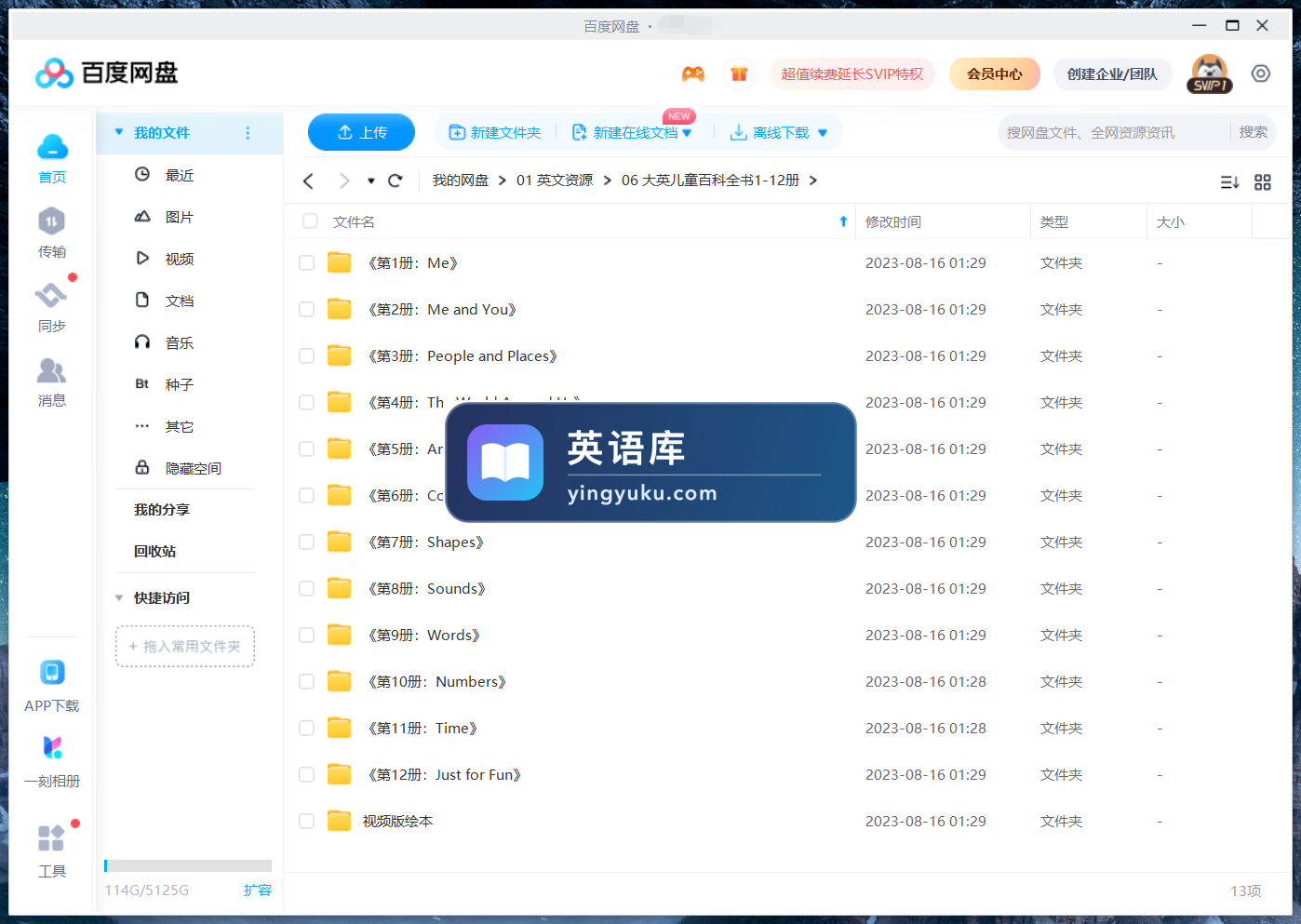
Task: Check the box for 《第12册: Just for Fun》
Action: [306, 775]
